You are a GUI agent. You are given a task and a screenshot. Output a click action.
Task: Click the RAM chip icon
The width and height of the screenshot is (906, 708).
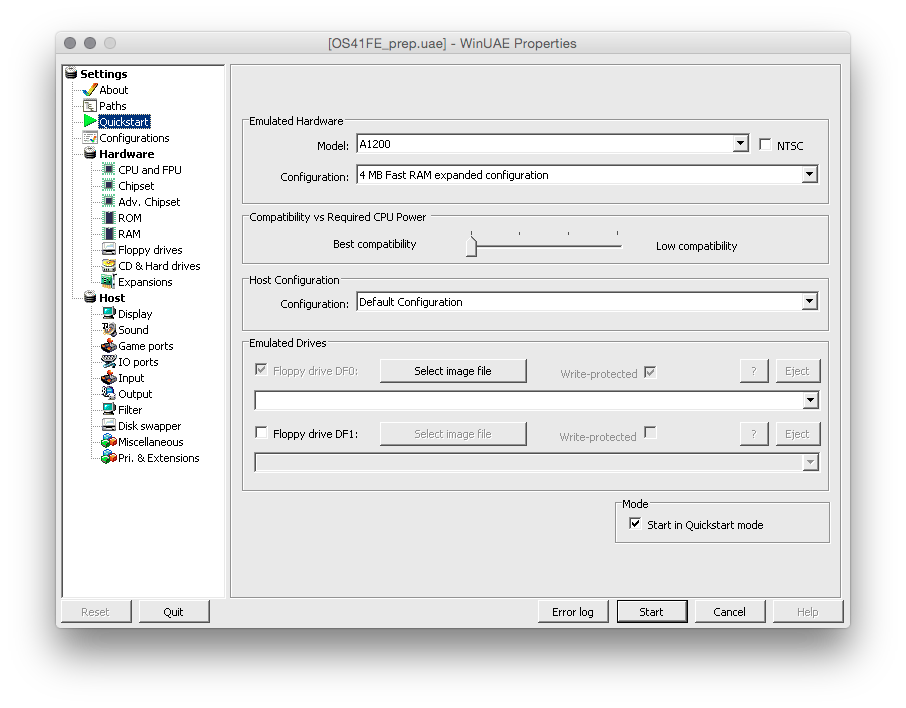point(109,233)
